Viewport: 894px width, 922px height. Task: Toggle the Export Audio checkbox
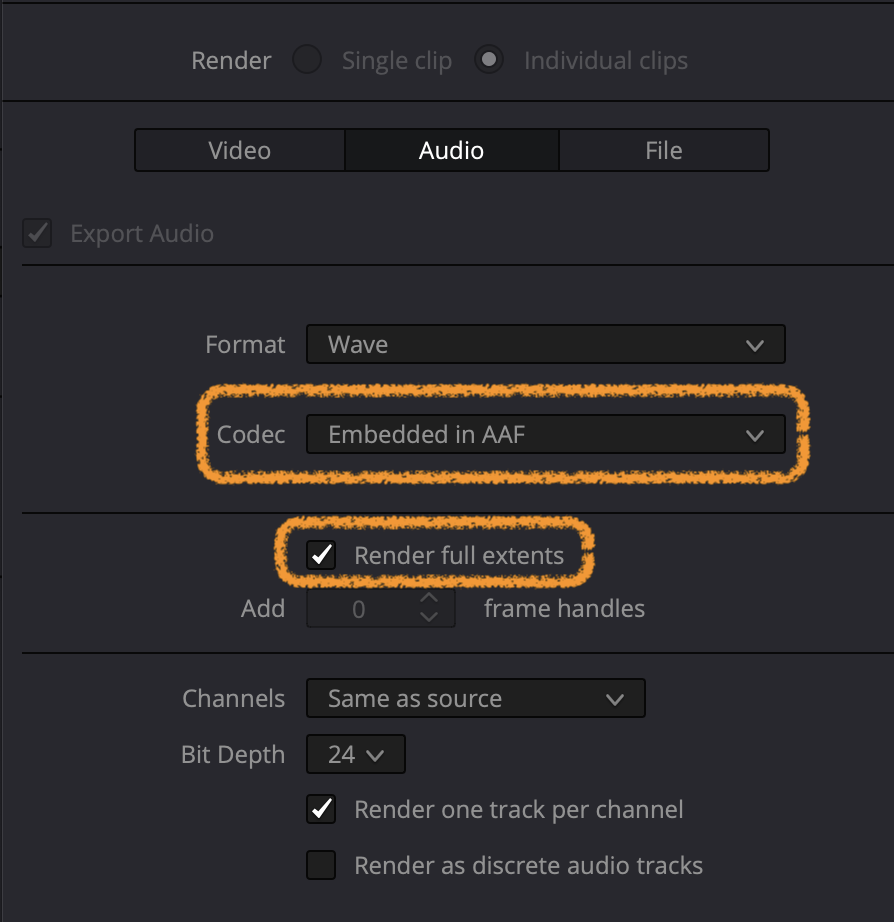[37, 233]
